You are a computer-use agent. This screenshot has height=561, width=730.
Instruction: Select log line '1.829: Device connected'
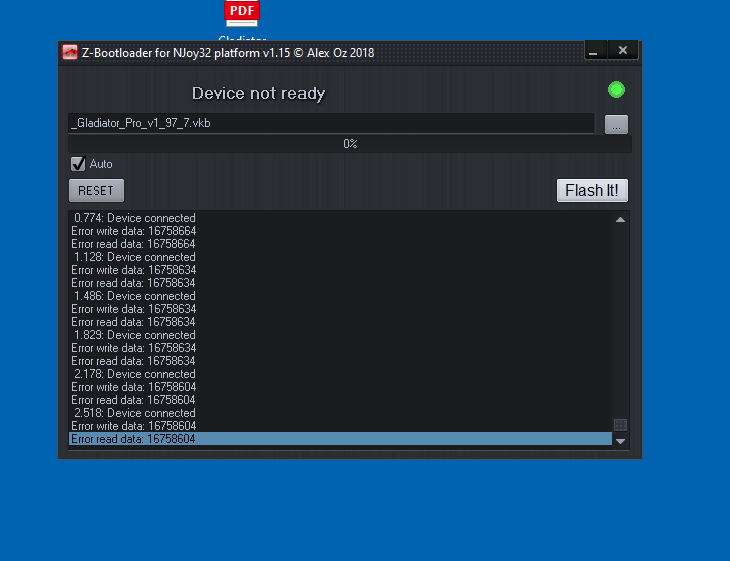(x=340, y=335)
